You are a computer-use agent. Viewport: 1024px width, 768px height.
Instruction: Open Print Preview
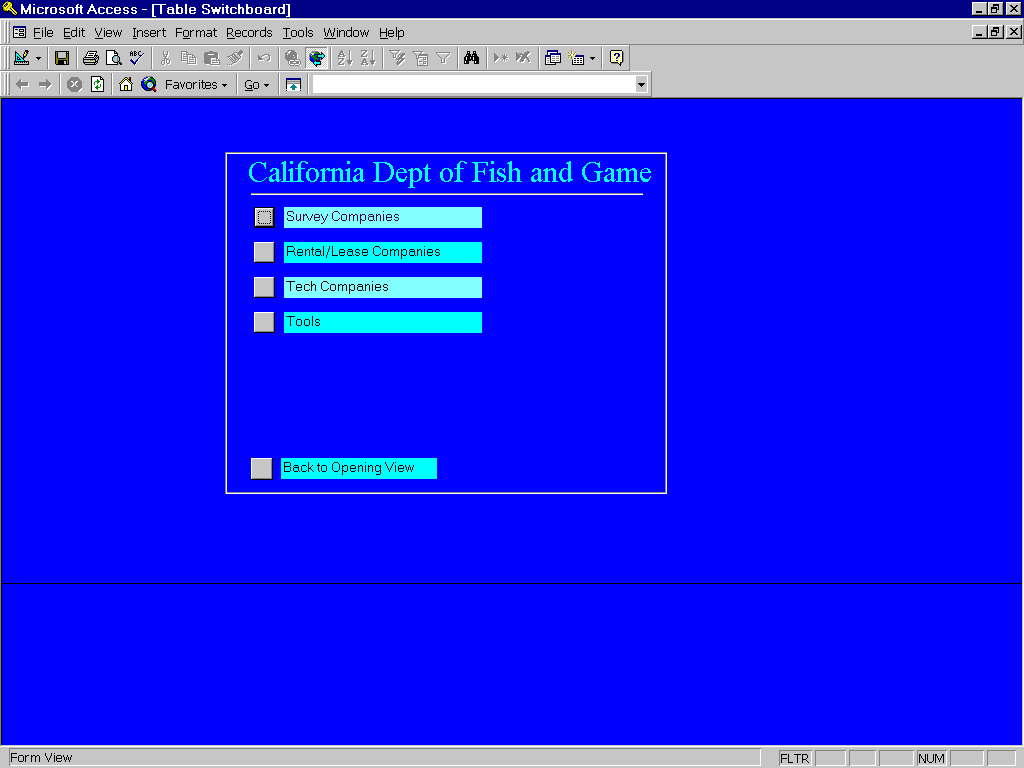[114, 58]
